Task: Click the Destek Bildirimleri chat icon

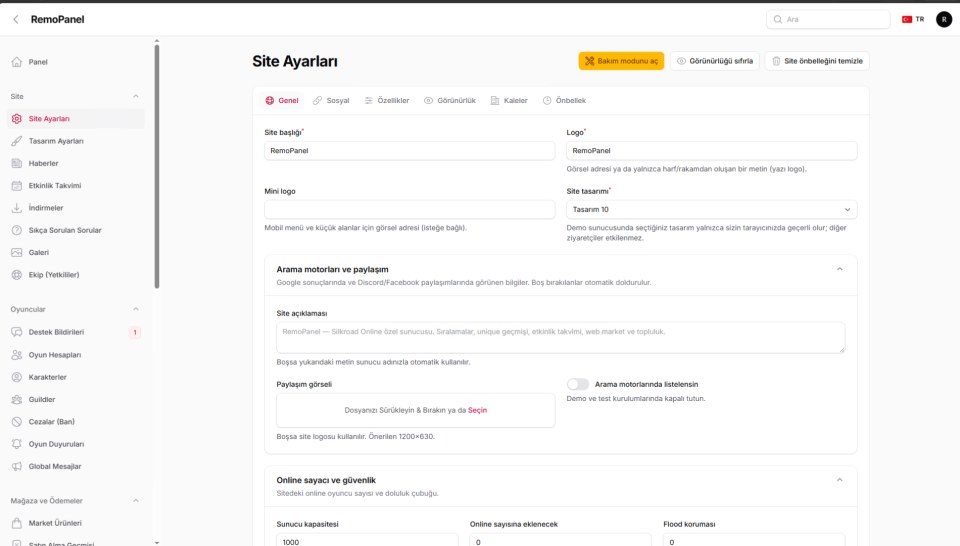Action: 17,332
